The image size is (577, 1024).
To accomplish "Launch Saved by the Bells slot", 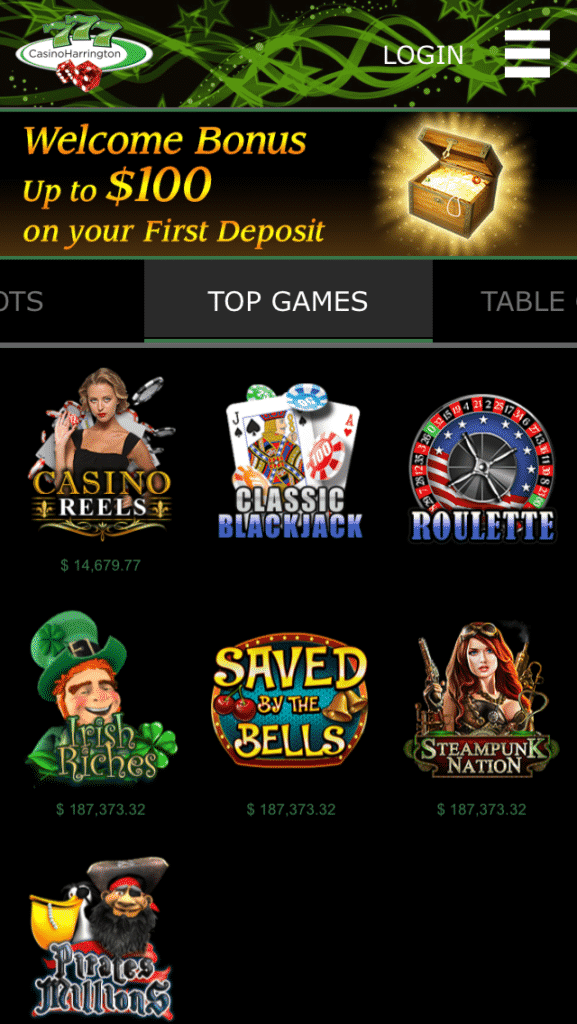I will pyautogui.click(x=290, y=699).
